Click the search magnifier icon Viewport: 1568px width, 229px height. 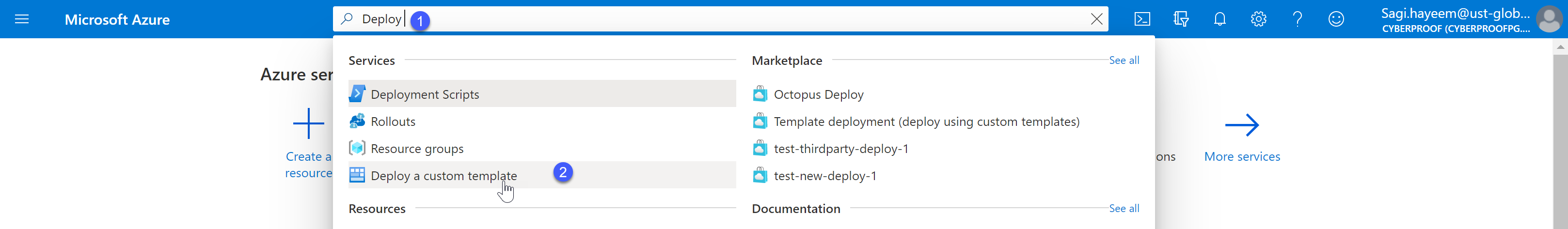pos(347,19)
